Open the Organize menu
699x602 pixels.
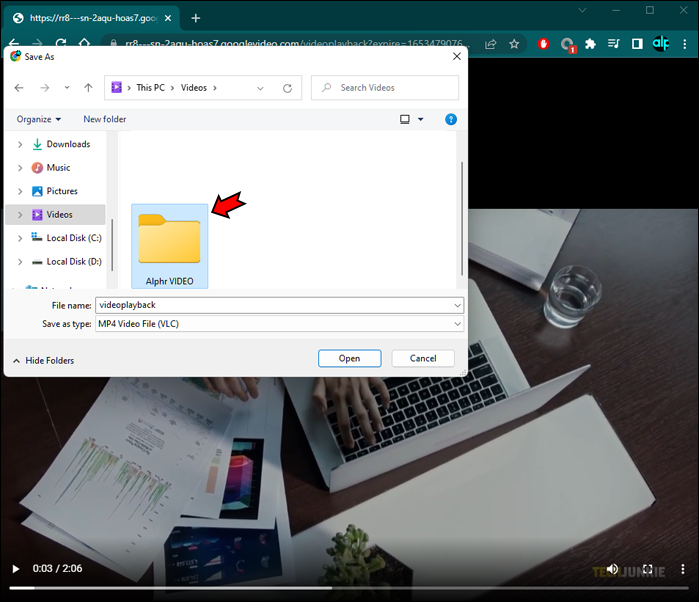(x=39, y=119)
